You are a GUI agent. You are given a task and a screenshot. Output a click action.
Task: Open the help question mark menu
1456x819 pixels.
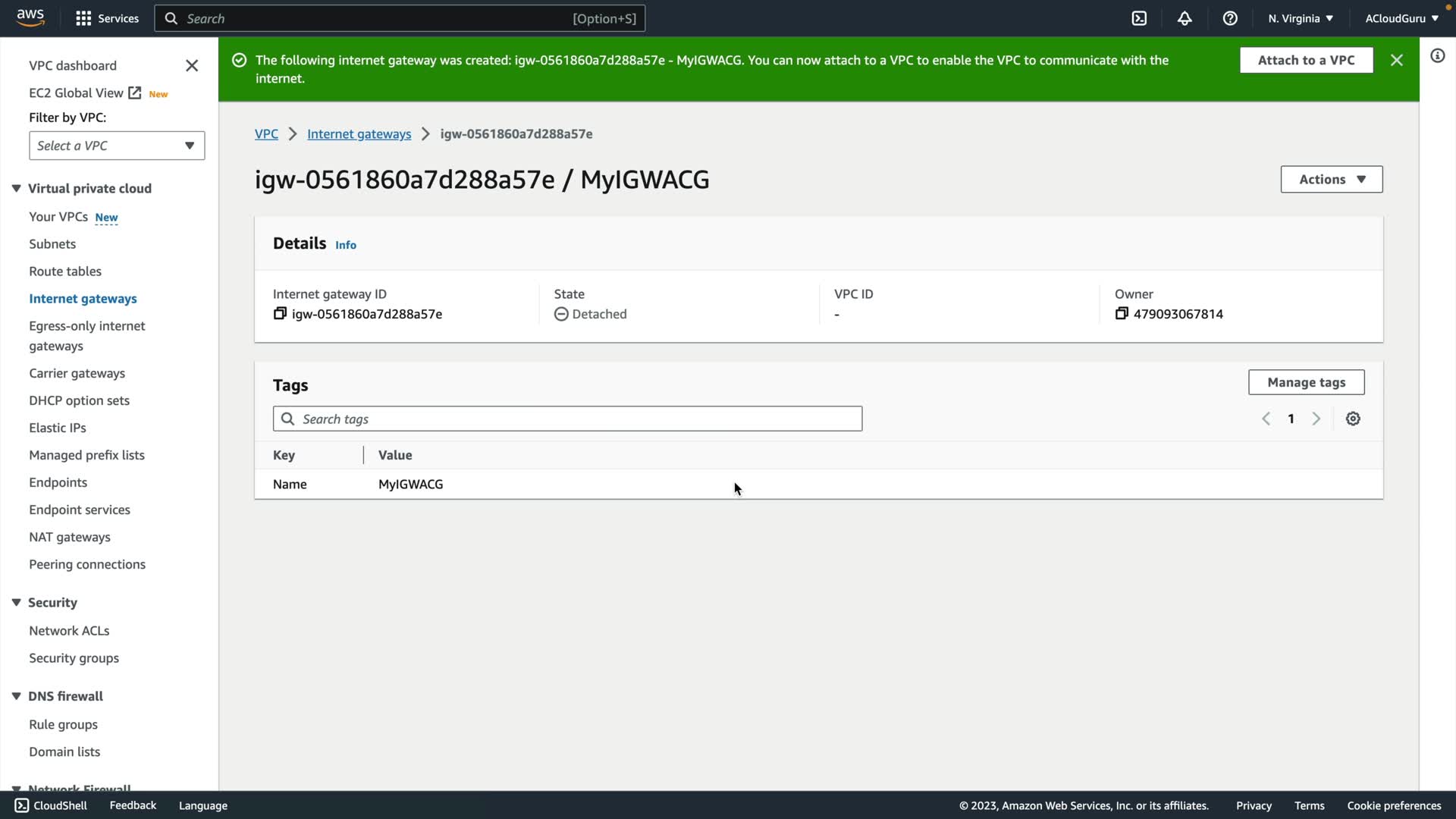(1230, 18)
